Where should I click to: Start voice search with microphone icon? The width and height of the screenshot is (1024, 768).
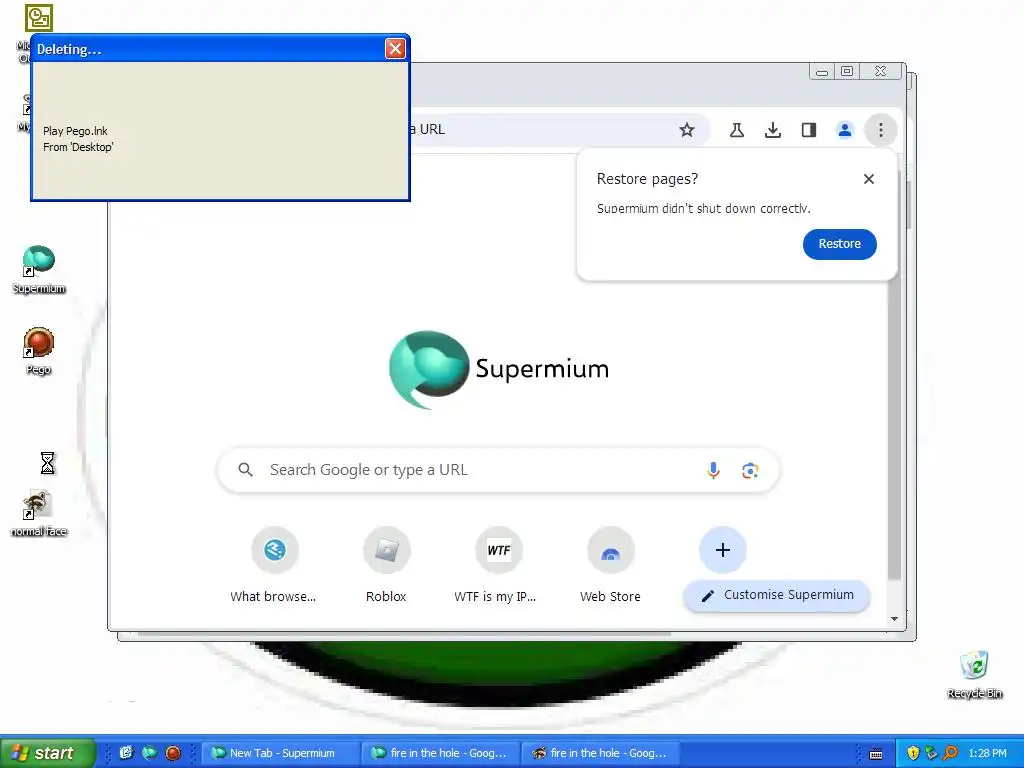(713, 470)
